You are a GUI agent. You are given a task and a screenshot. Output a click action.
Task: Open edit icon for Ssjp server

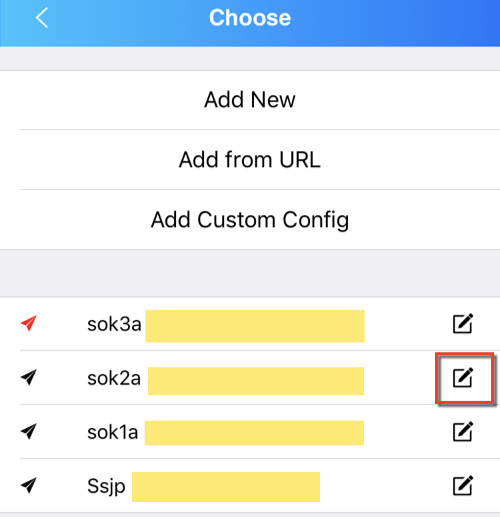tap(463, 485)
